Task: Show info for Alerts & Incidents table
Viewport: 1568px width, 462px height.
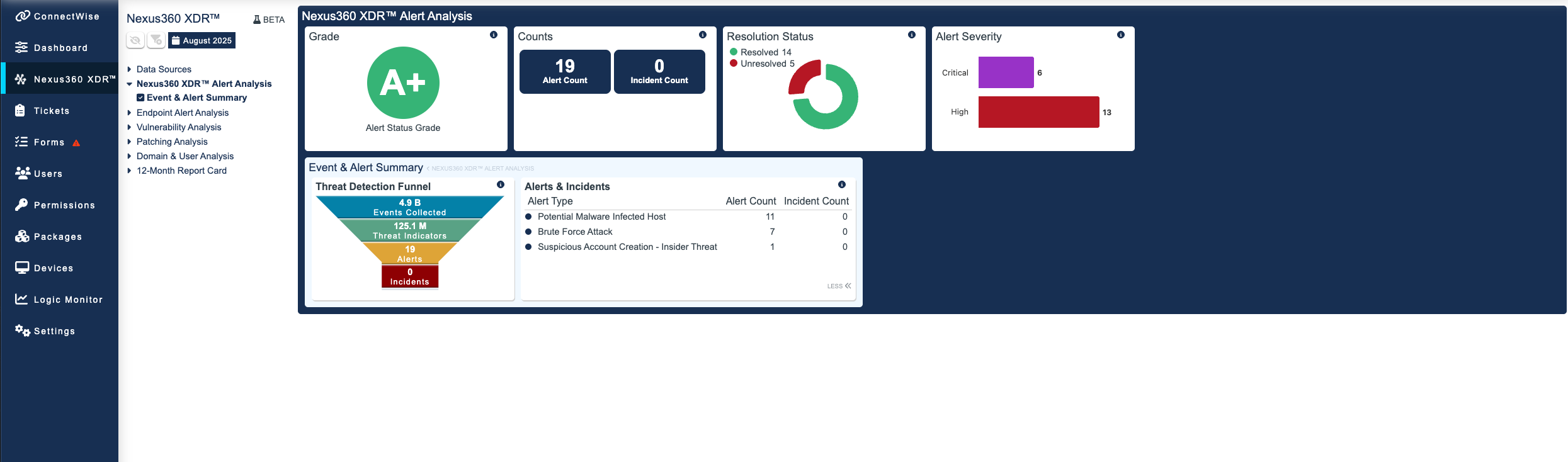Action: [x=842, y=184]
